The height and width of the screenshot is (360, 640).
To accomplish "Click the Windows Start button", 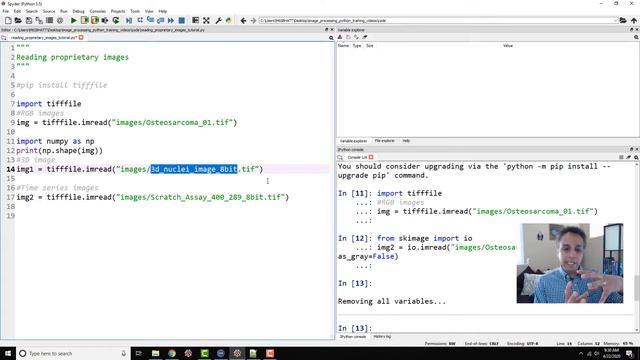I will pos(8,353).
